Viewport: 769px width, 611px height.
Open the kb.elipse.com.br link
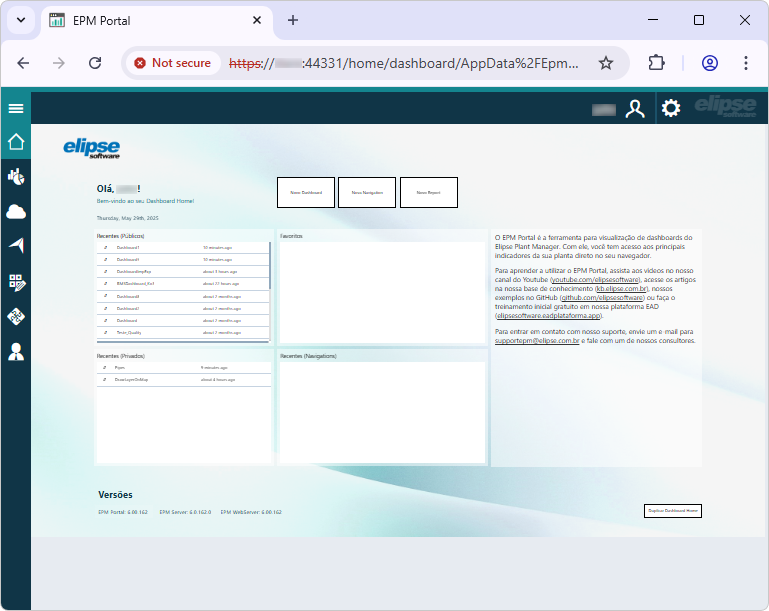tap(621, 289)
